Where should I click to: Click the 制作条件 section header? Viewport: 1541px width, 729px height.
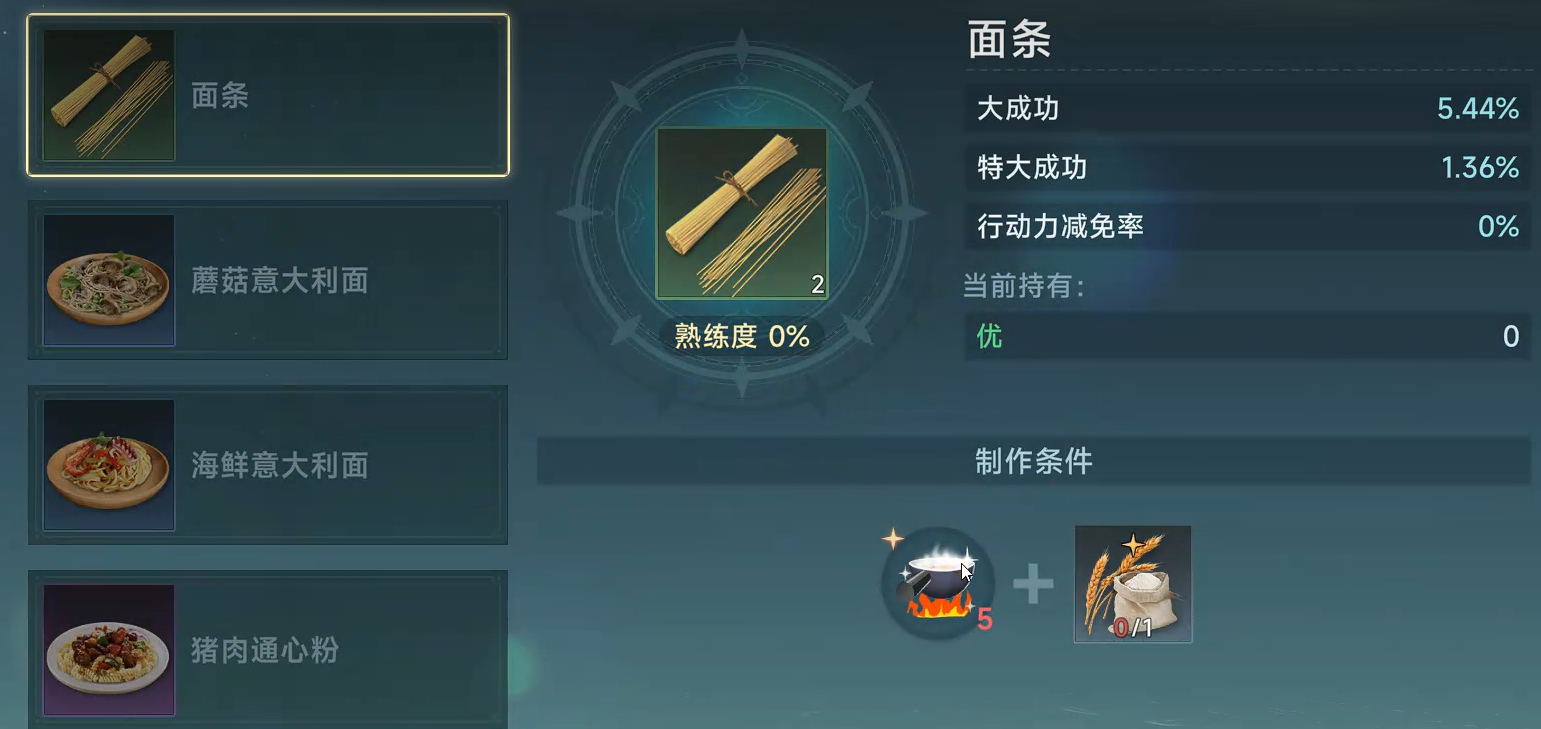[1034, 461]
